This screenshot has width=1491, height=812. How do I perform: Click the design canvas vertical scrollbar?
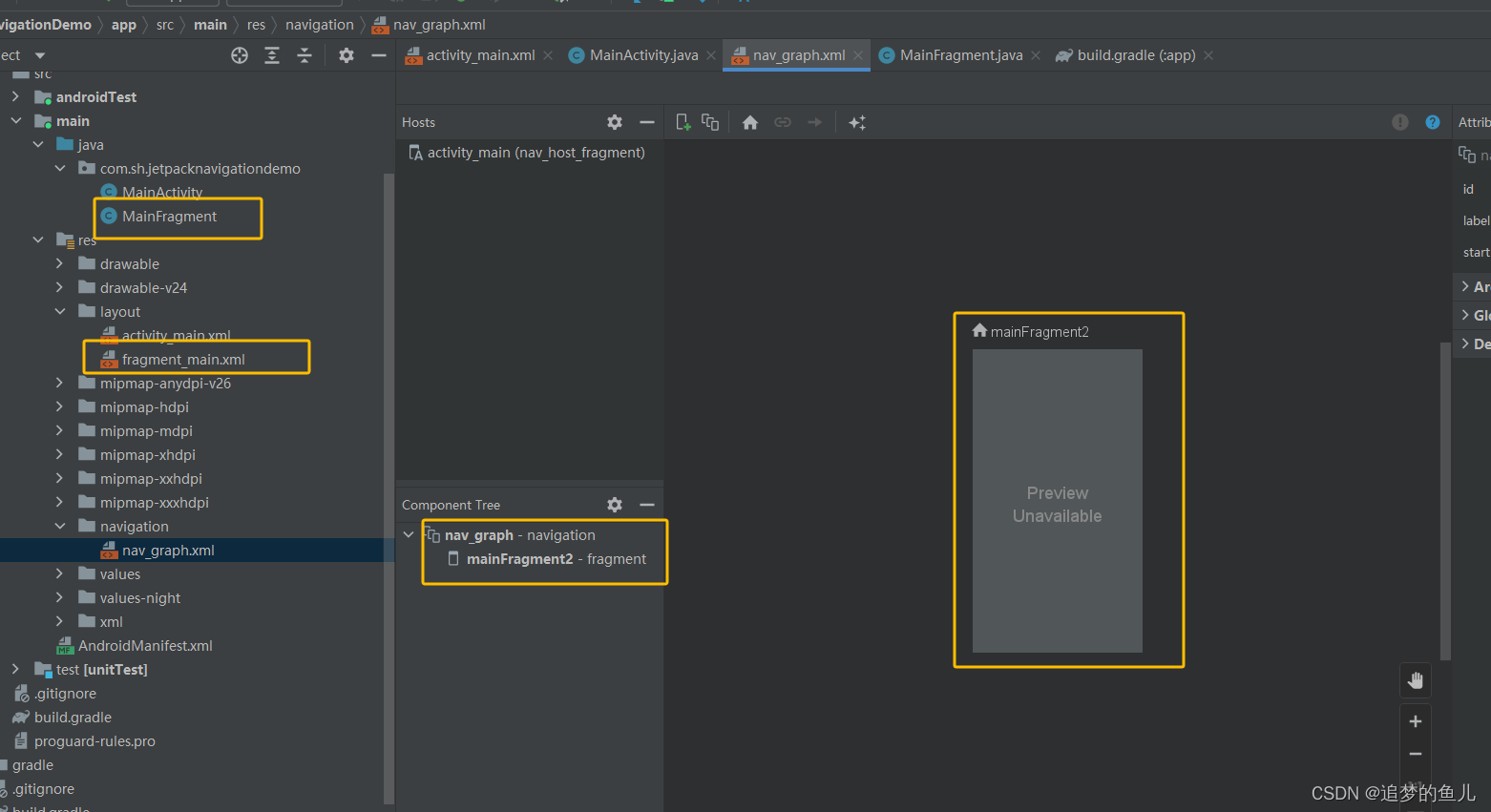pyautogui.click(x=1445, y=501)
